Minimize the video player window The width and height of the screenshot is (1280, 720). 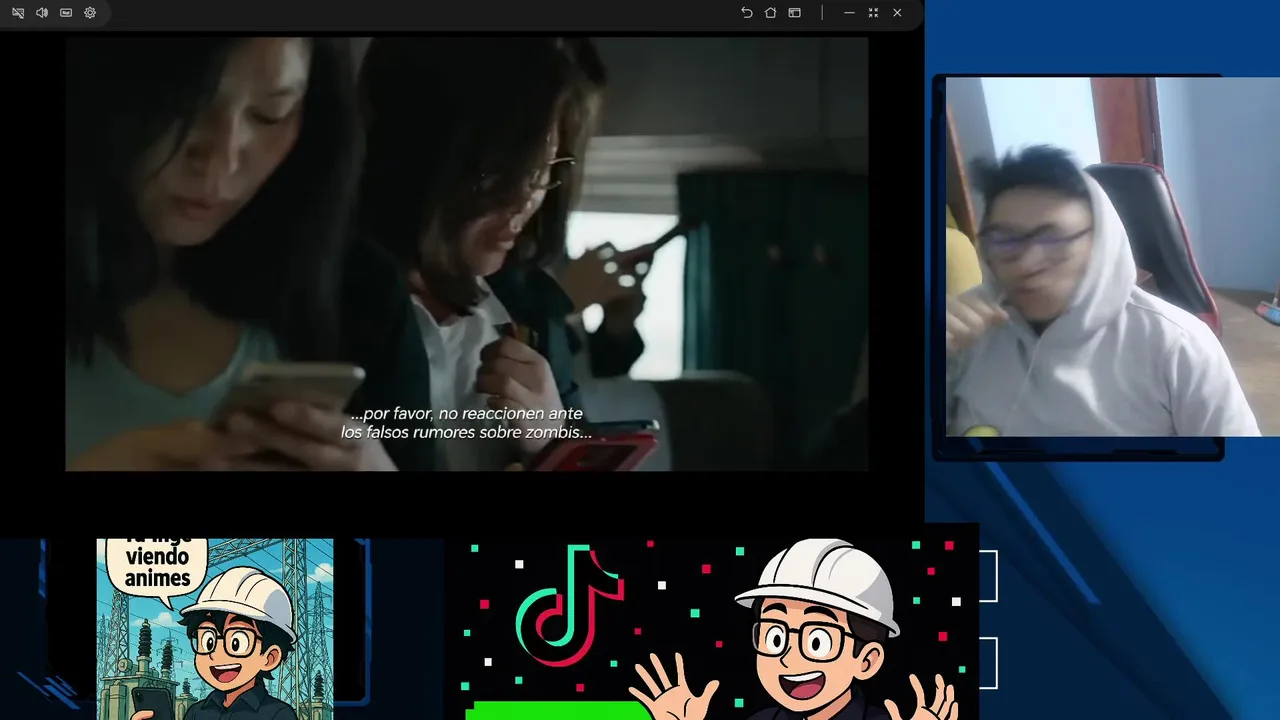[849, 13]
